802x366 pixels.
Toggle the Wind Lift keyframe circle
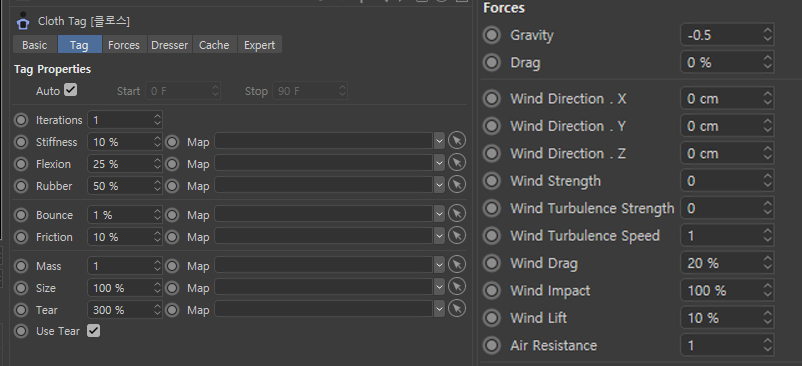click(492, 318)
